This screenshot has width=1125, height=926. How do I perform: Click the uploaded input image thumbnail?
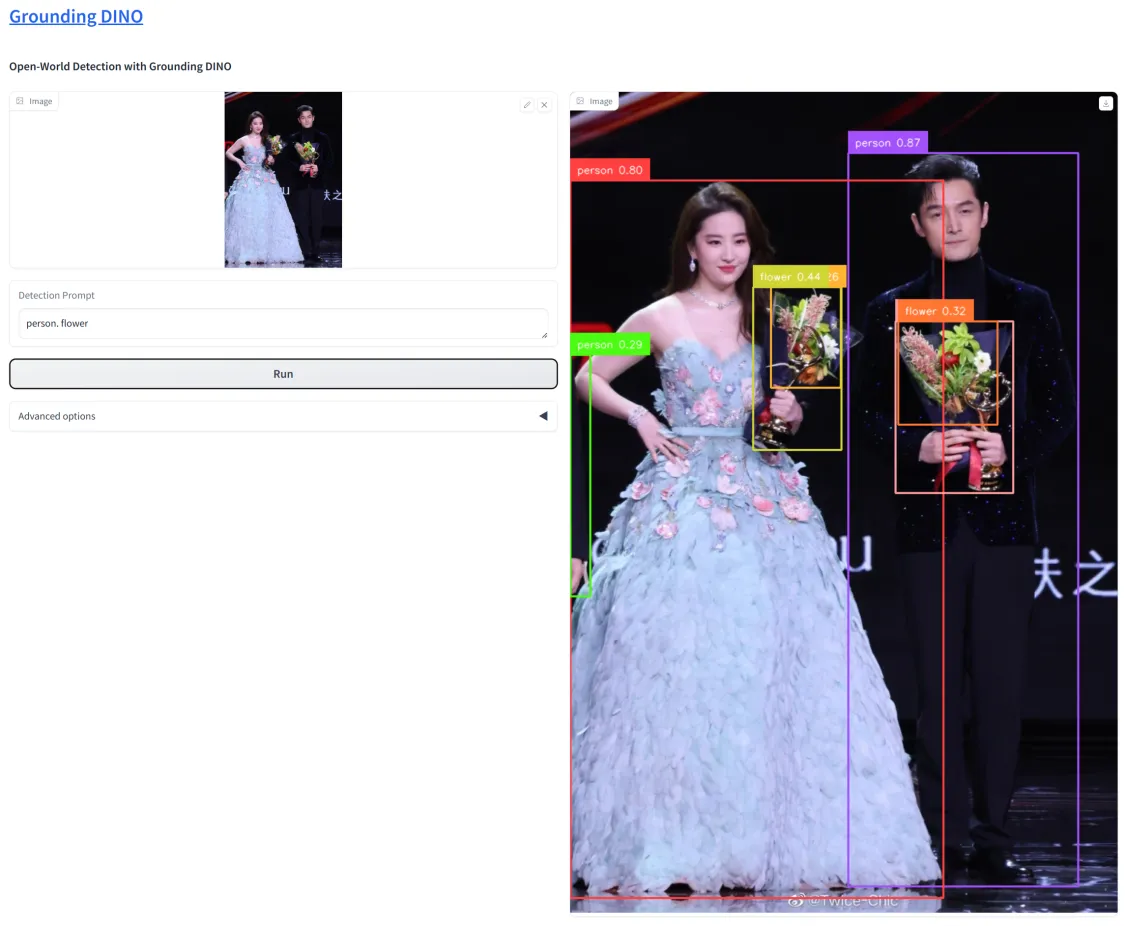coord(283,180)
